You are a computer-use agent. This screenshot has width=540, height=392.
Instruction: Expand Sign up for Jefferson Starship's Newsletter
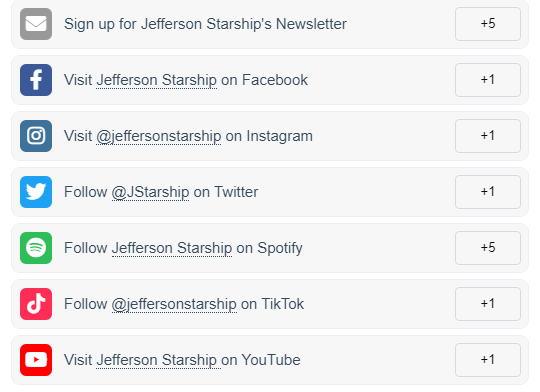(x=270, y=24)
